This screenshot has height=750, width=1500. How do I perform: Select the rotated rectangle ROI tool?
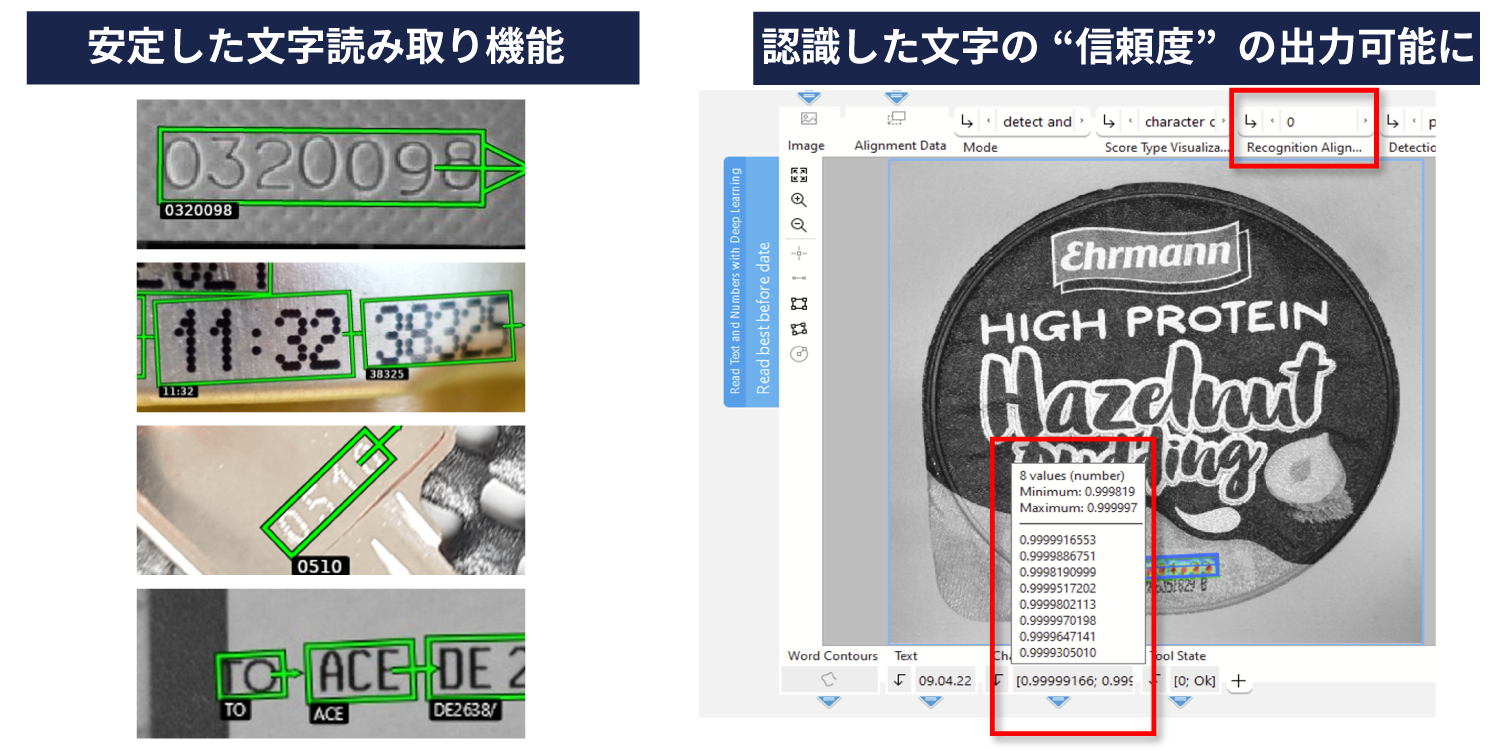click(798, 328)
